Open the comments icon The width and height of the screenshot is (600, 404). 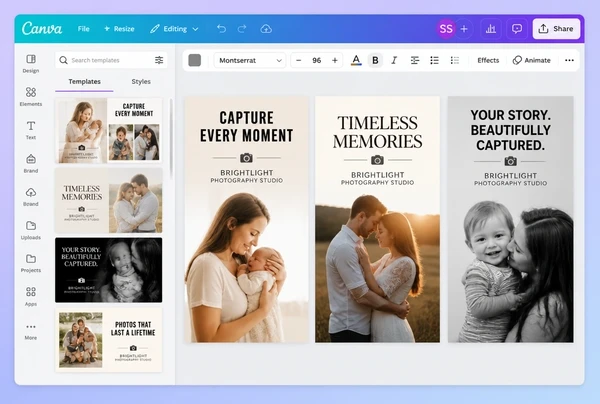point(517,29)
